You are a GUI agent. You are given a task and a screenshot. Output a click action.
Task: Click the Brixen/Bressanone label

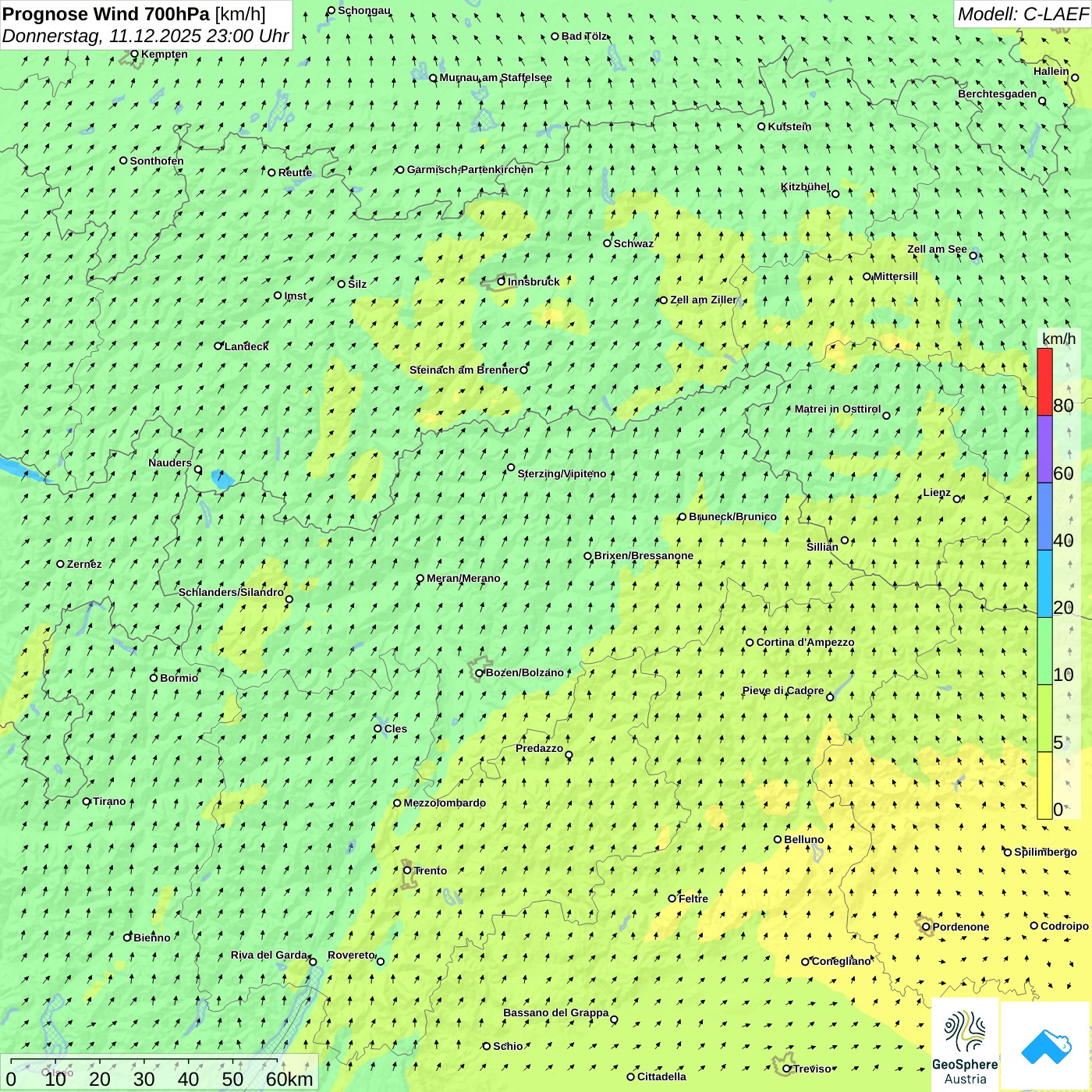[x=643, y=555]
